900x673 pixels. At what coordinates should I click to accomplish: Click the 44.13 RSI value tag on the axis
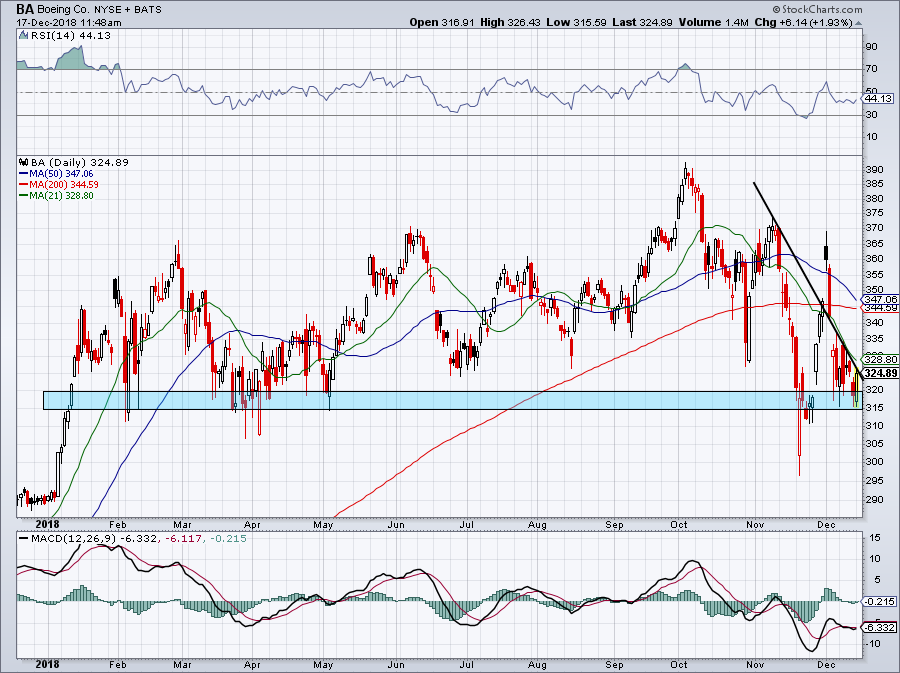tap(879, 99)
